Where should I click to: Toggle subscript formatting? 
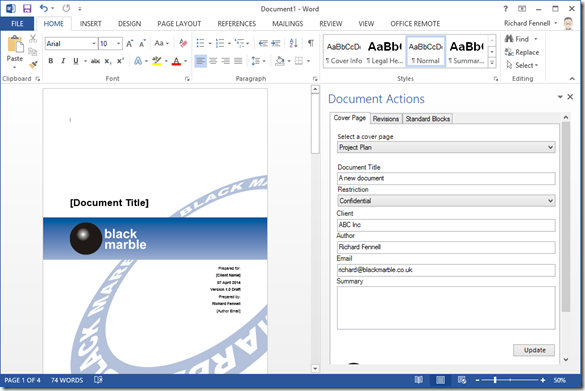coord(107,61)
